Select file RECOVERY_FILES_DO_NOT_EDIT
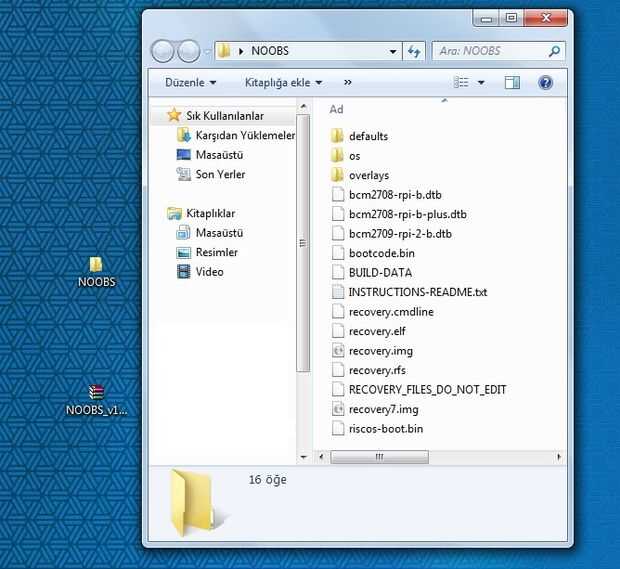 tap(427, 389)
